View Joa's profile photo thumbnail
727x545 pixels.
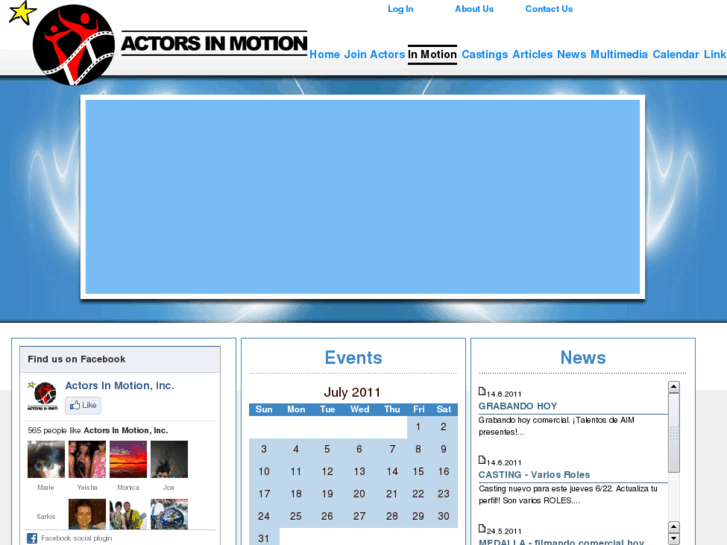[x=169, y=459]
